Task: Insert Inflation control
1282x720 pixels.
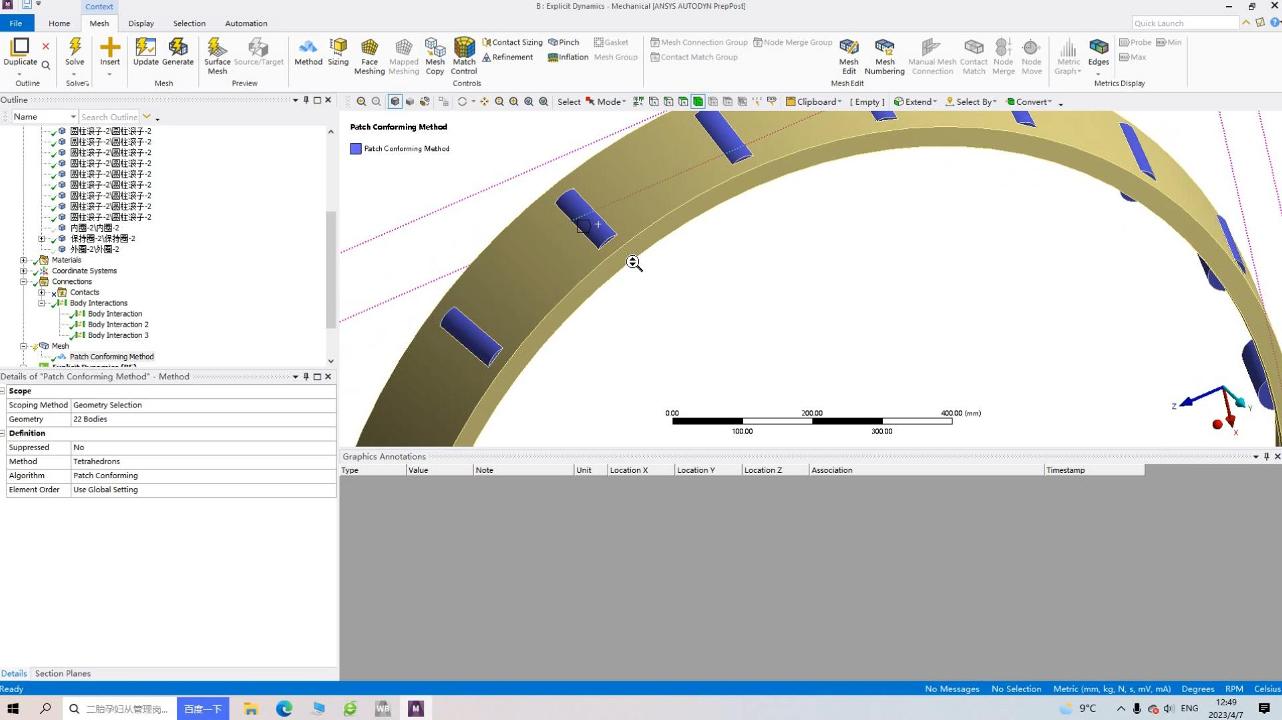Action: point(568,57)
